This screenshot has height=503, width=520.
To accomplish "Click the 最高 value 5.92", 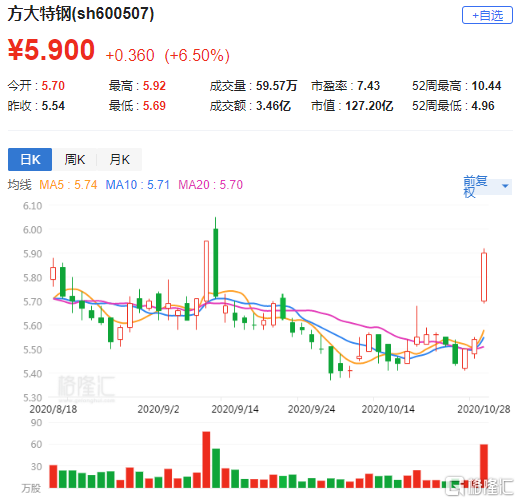I will coord(154,86).
